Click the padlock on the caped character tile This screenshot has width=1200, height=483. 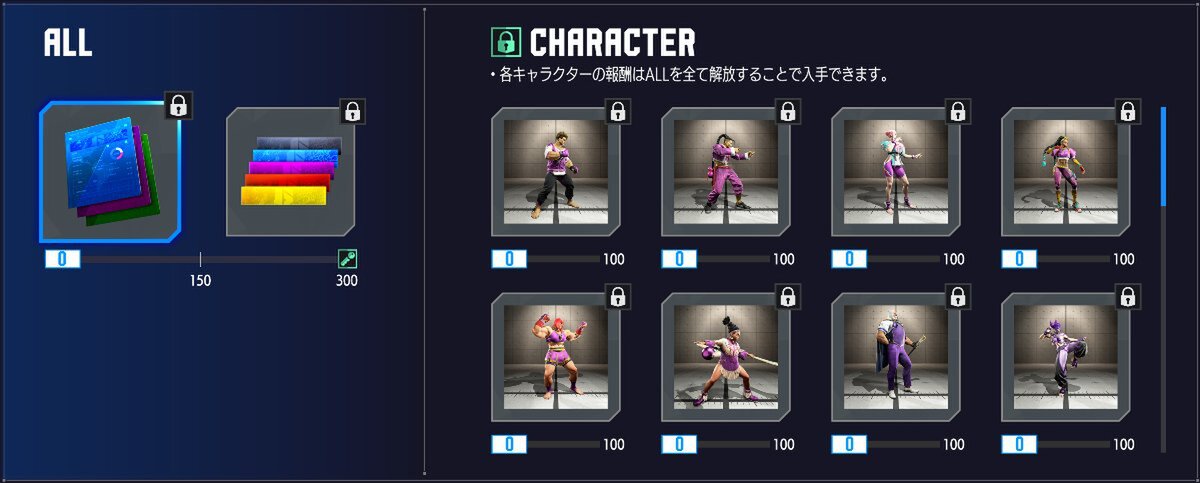(x=958, y=296)
